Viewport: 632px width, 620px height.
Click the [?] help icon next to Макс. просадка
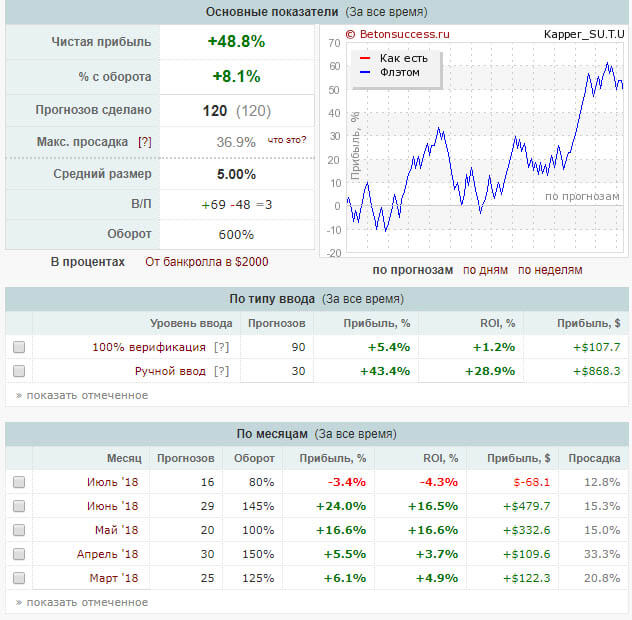pyautogui.click(x=146, y=142)
